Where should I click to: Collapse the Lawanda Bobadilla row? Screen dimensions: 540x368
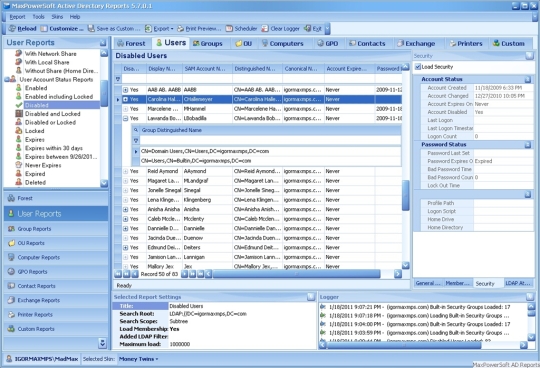pos(126,118)
